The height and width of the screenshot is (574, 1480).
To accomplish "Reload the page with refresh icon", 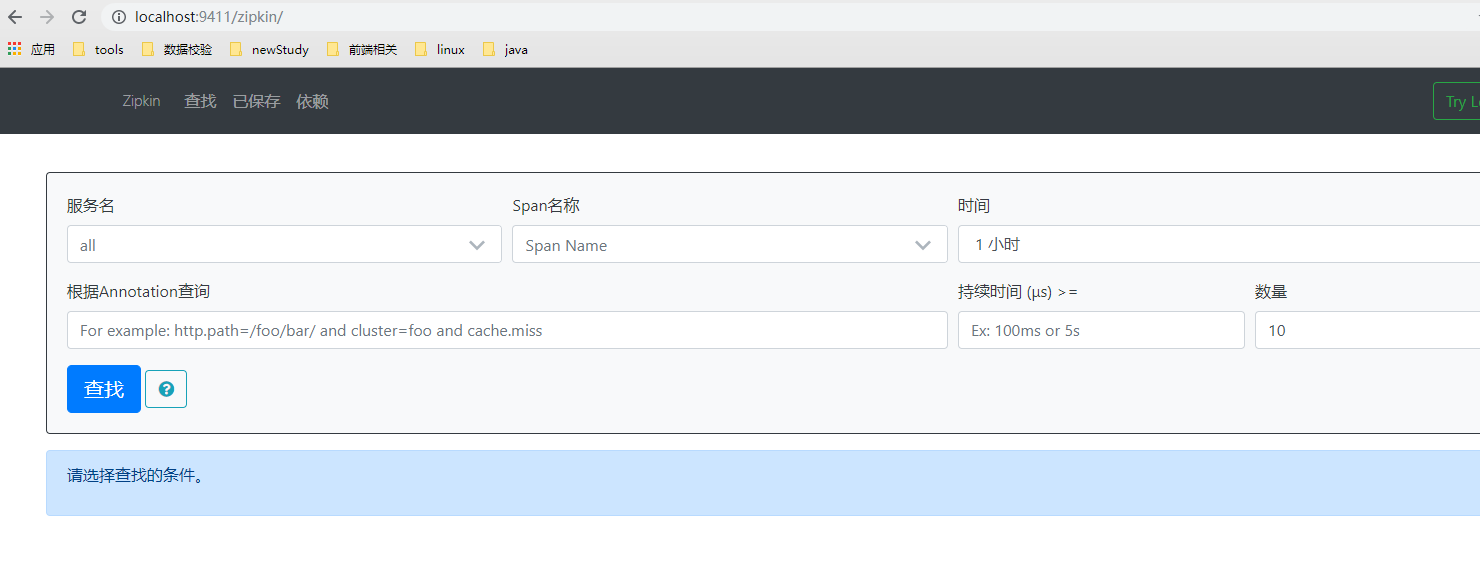I will pos(79,17).
